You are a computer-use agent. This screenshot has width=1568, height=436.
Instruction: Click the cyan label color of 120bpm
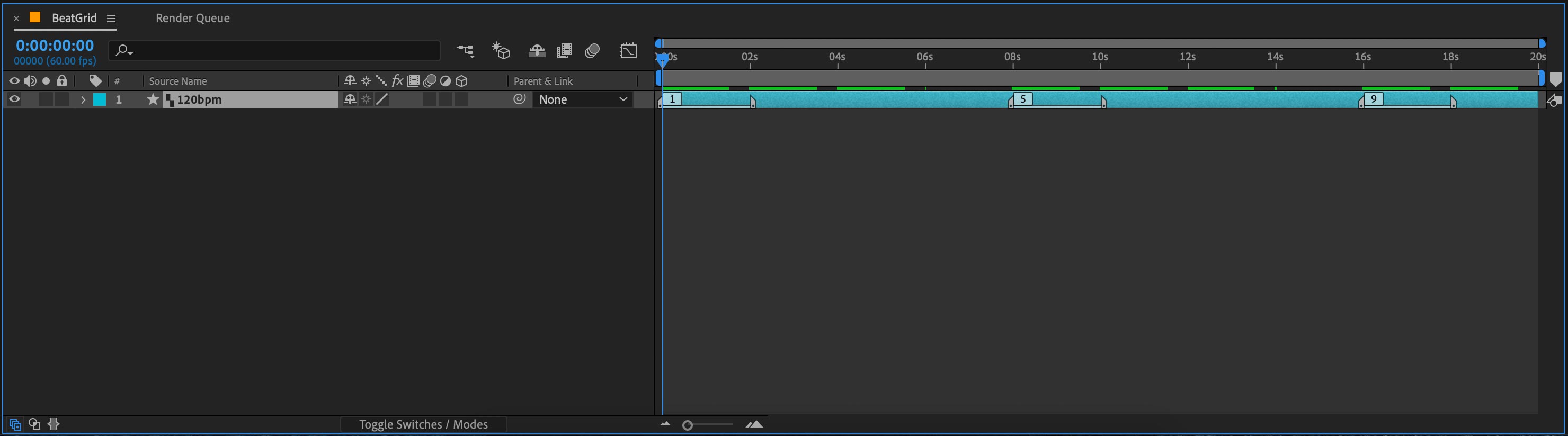click(99, 99)
